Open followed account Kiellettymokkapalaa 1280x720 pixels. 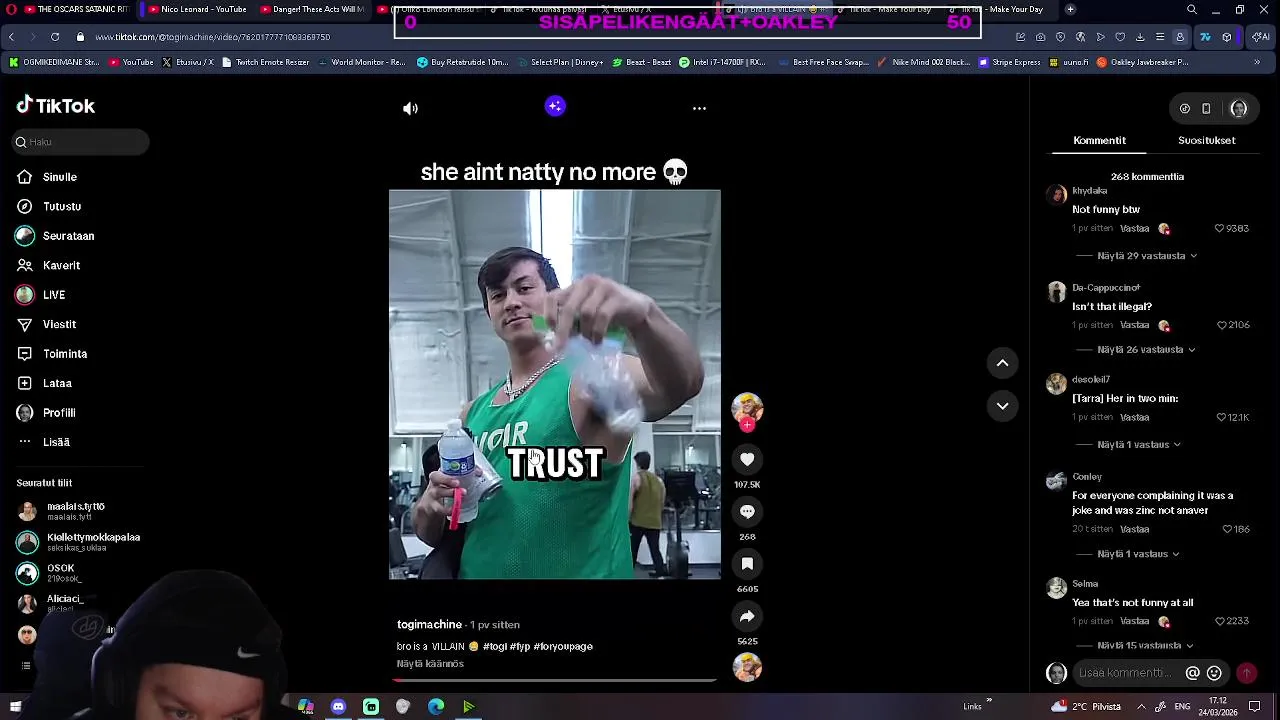pyautogui.click(x=79, y=542)
